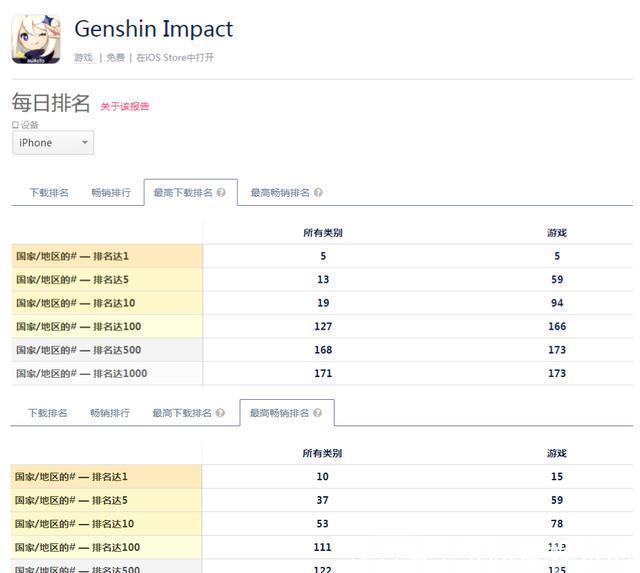Click help icon next to upper 最高畅销排名
The image size is (640, 573).
(318, 192)
